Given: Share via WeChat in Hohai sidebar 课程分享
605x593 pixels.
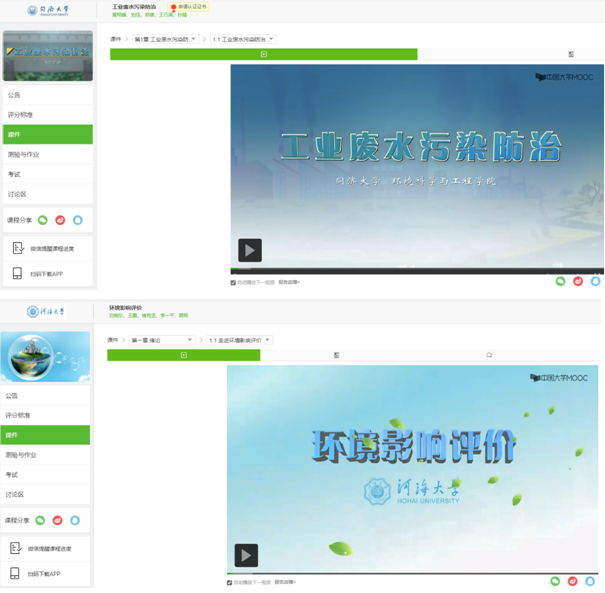Looking at the screenshot, I should coord(40,520).
